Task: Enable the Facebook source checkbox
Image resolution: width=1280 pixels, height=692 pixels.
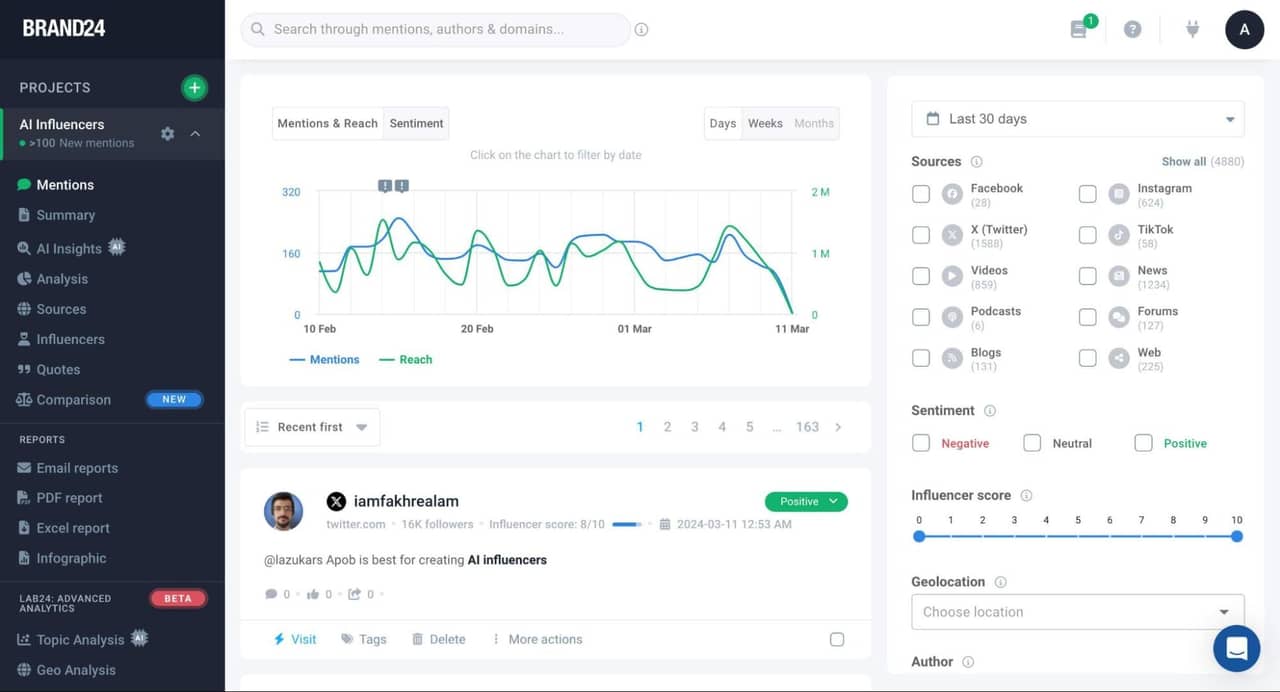Action: pos(921,194)
